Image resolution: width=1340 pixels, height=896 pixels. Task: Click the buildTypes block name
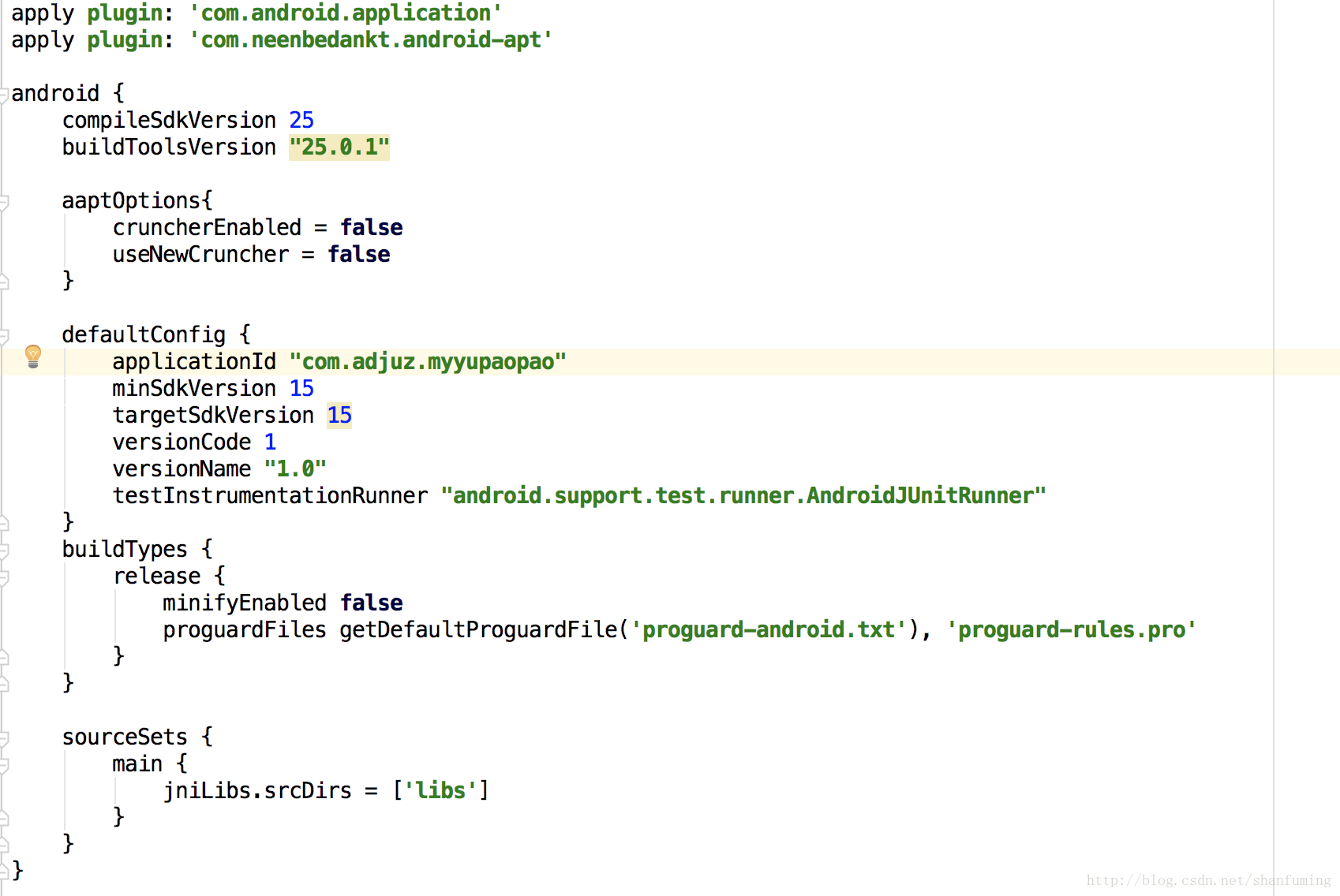(x=125, y=550)
